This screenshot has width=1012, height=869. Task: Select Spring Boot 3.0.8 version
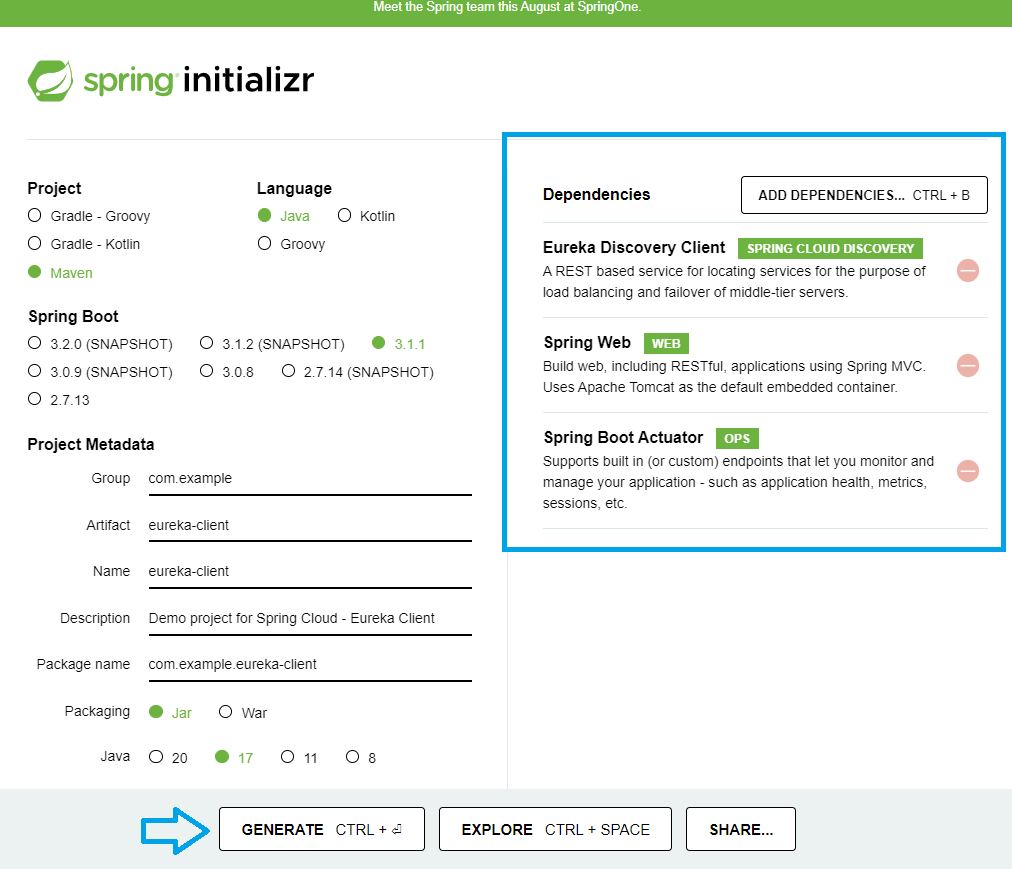(227, 372)
